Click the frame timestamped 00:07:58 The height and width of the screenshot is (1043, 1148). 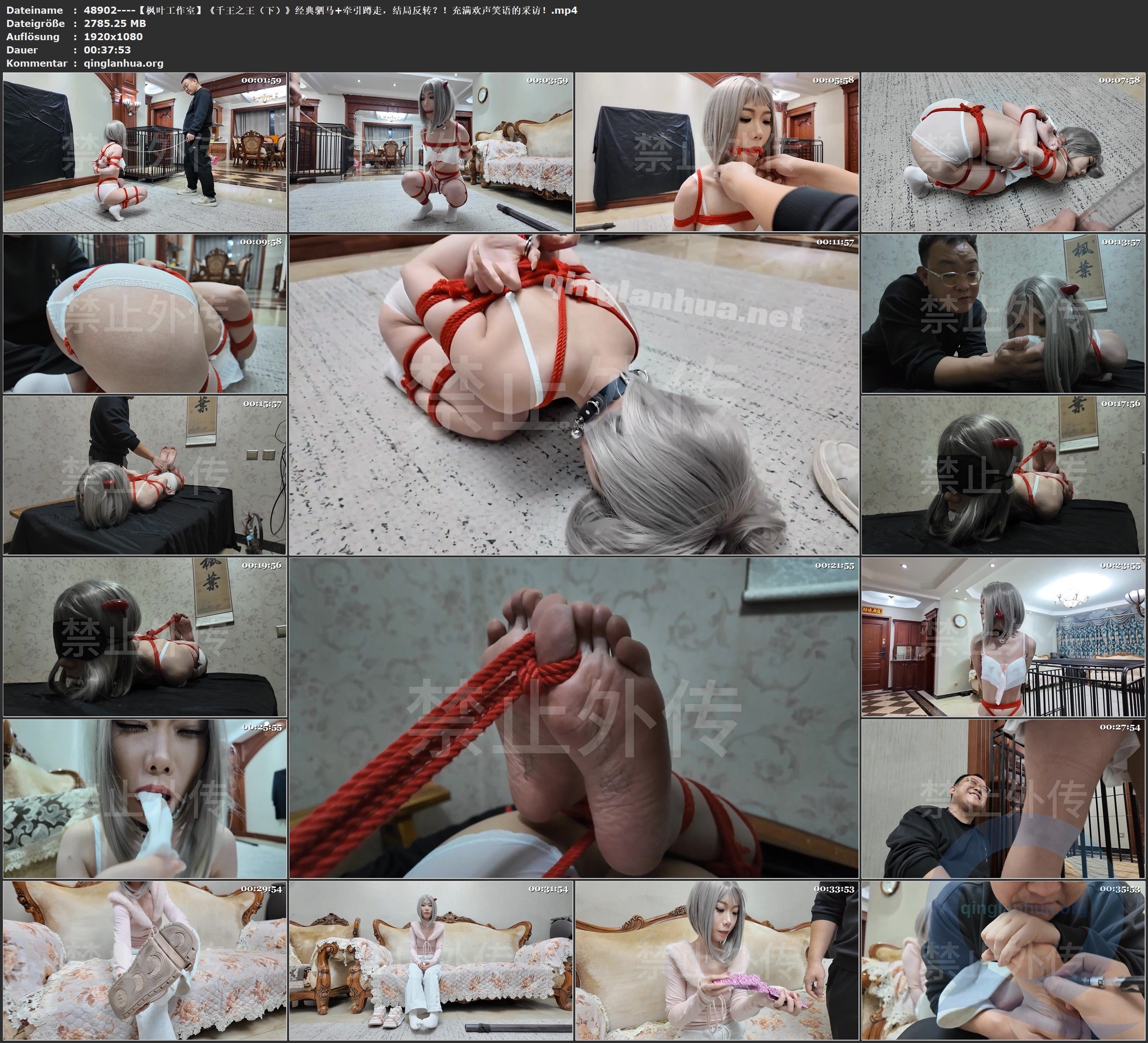(1003, 151)
